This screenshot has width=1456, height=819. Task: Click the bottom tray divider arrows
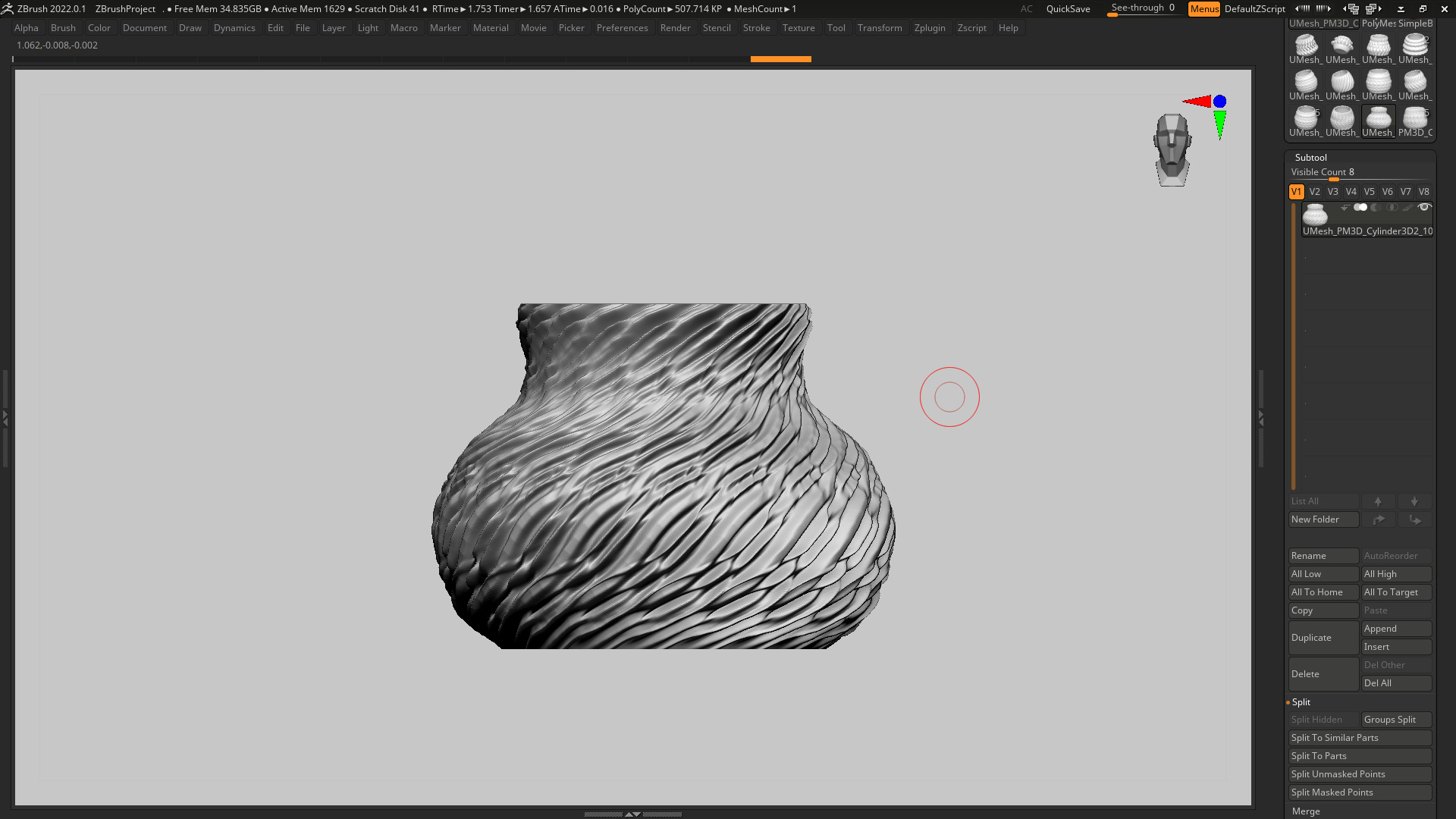[x=632, y=814]
